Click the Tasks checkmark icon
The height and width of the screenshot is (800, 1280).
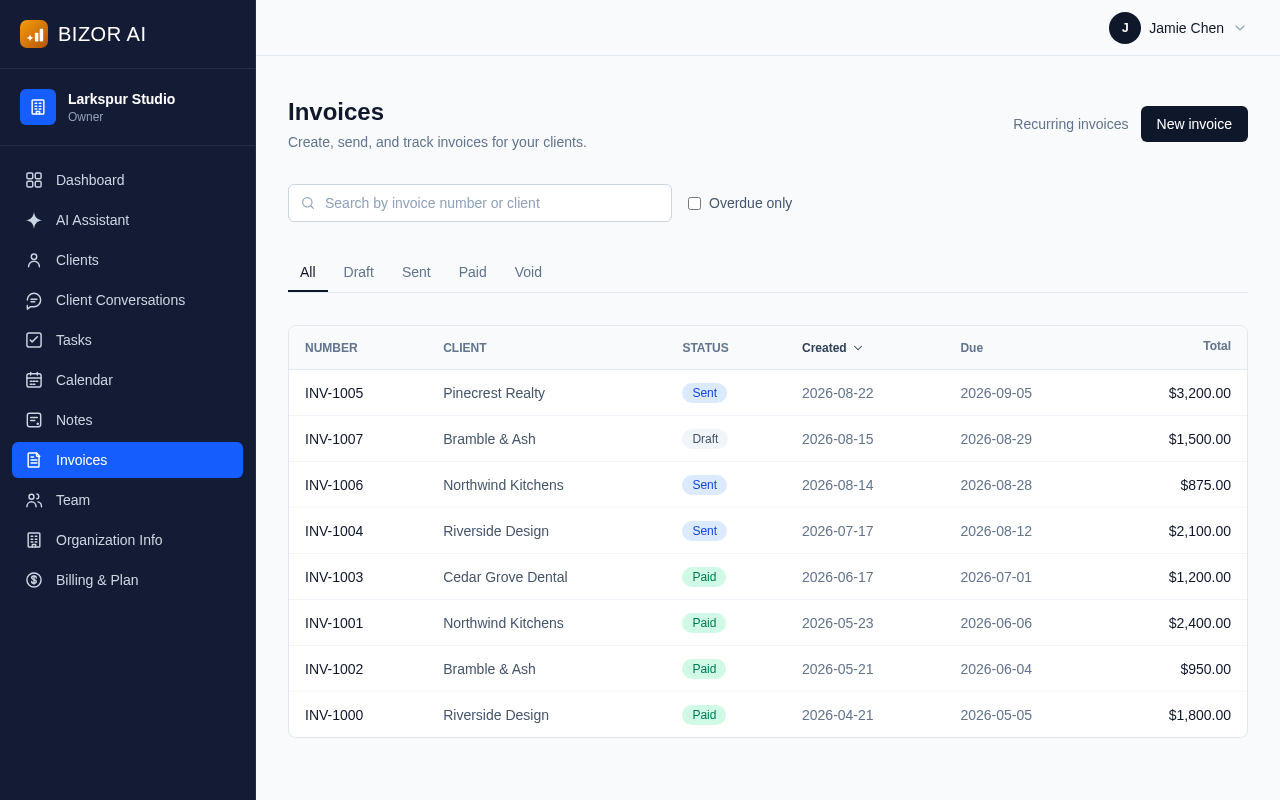point(34,340)
